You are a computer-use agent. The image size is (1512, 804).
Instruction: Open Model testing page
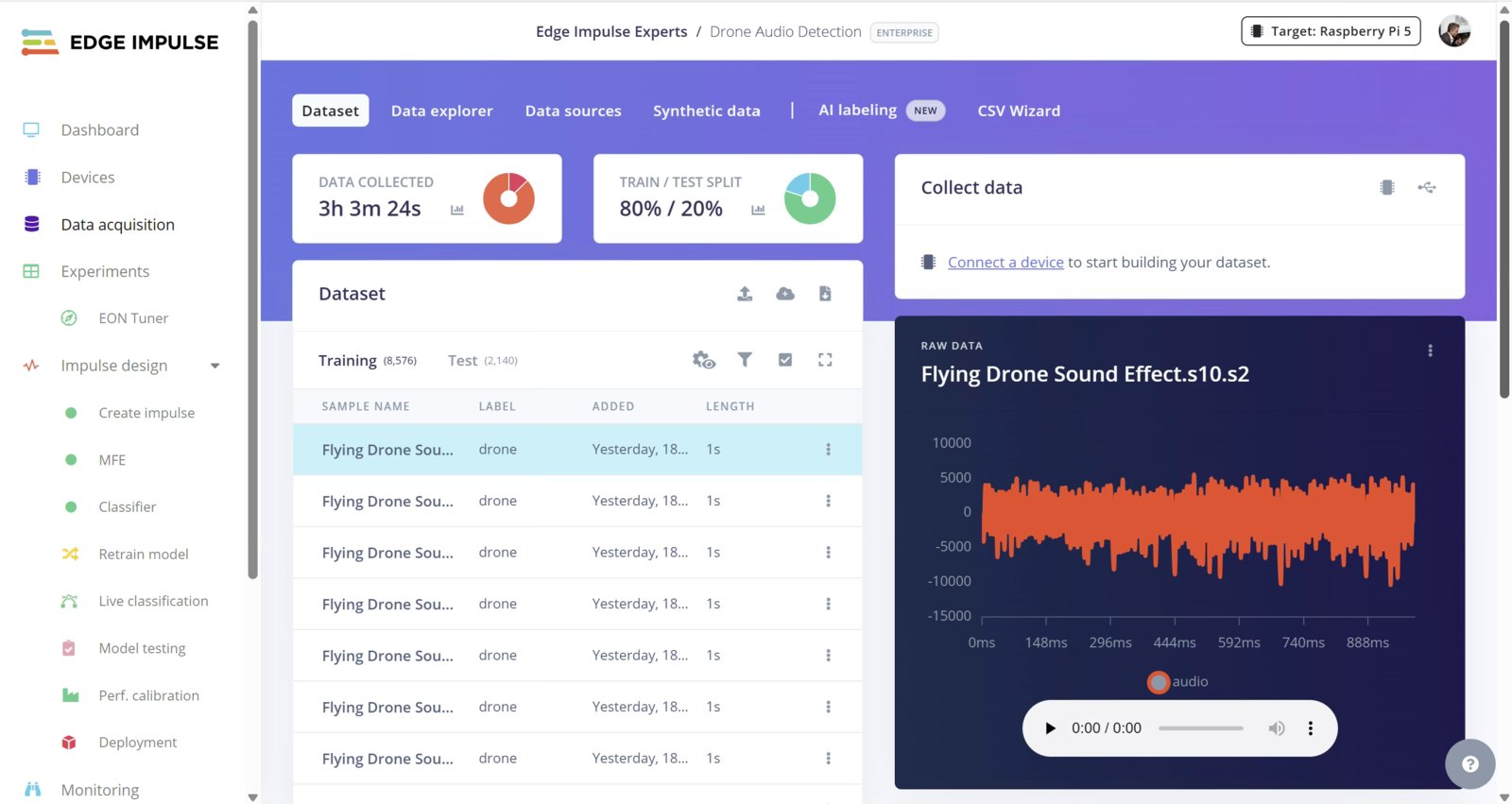click(x=142, y=648)
